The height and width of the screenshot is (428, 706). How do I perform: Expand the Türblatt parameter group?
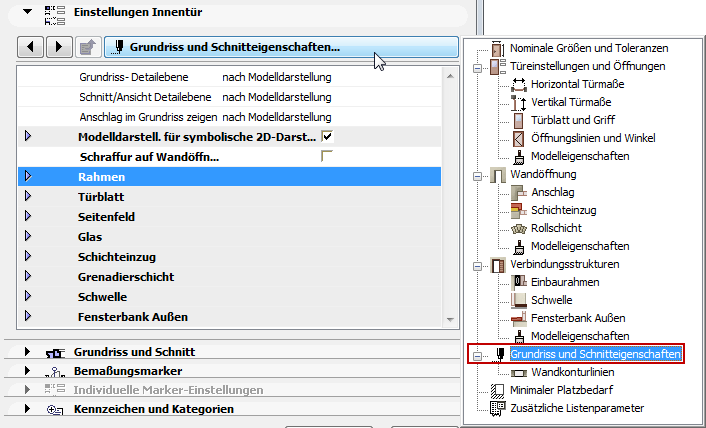(28, 196)
